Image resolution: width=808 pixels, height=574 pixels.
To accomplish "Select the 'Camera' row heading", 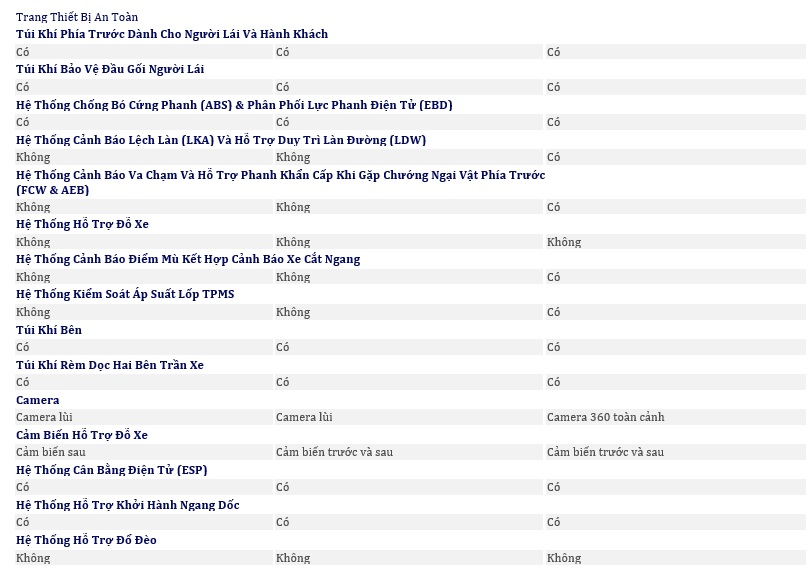I will (x=38, y=400).
